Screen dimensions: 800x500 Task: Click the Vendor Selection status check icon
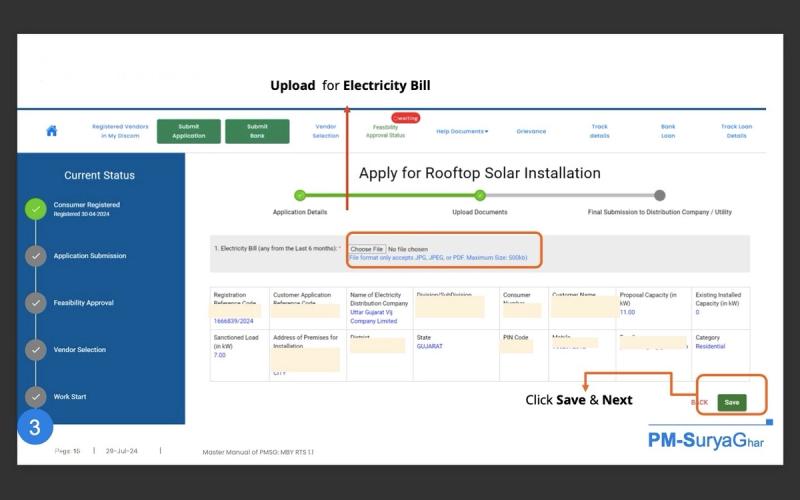[x=36, y=350]
